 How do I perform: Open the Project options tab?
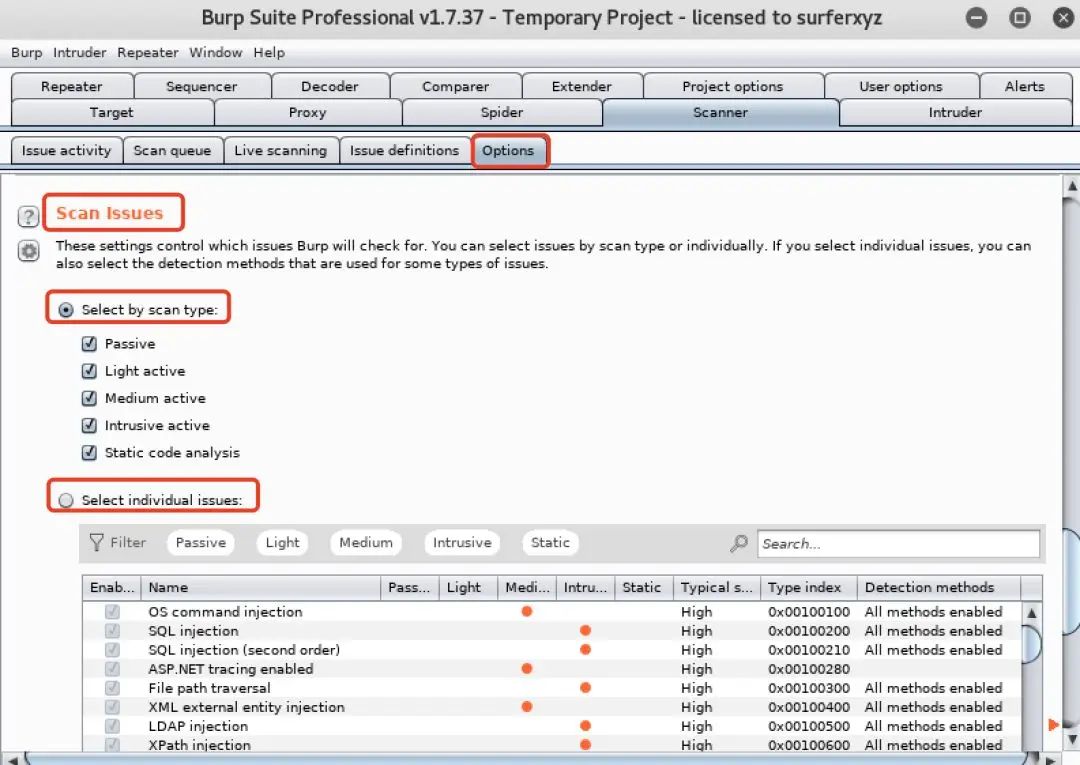pyautogui.click(x=733, y=86)
